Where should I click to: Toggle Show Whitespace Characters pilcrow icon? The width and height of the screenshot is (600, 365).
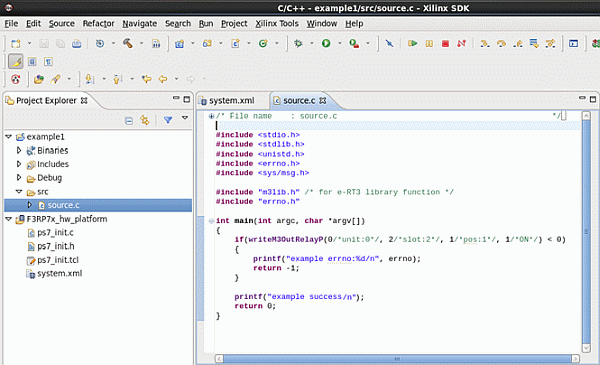coord(48,62)
